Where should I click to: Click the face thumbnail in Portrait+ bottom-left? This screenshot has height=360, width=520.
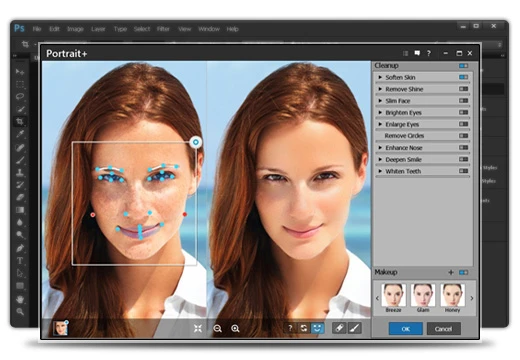[61, 328]
